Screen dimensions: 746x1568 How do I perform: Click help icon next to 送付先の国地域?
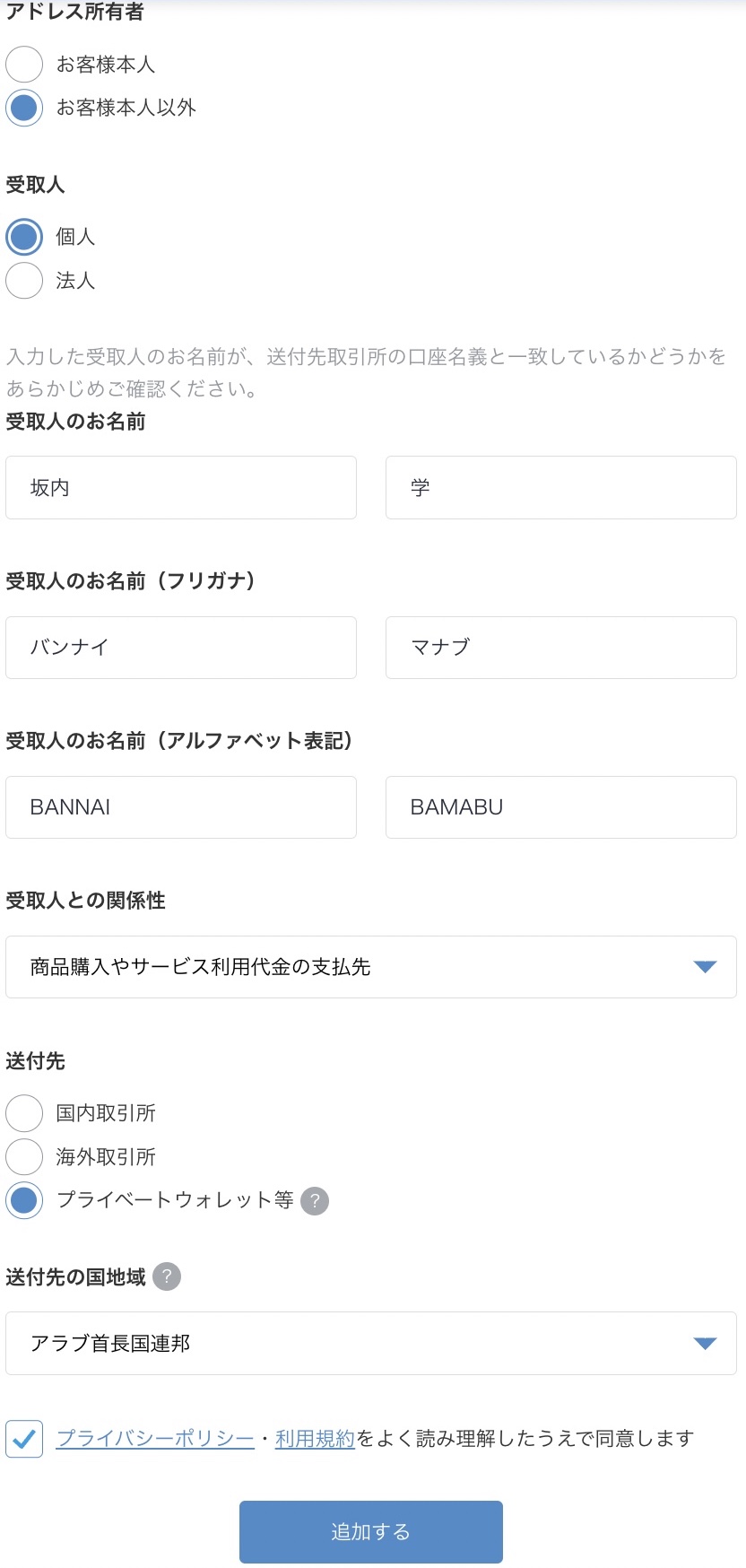pyautogui.click(x=167, y=1276)
